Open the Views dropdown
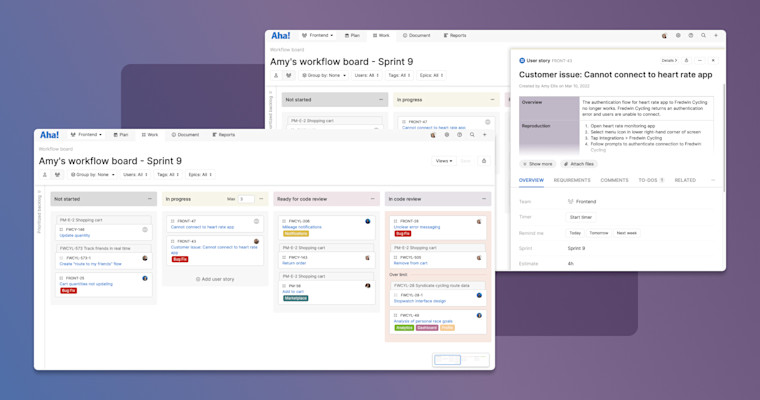This screenshot has height=400, width=760. (443, 161)
